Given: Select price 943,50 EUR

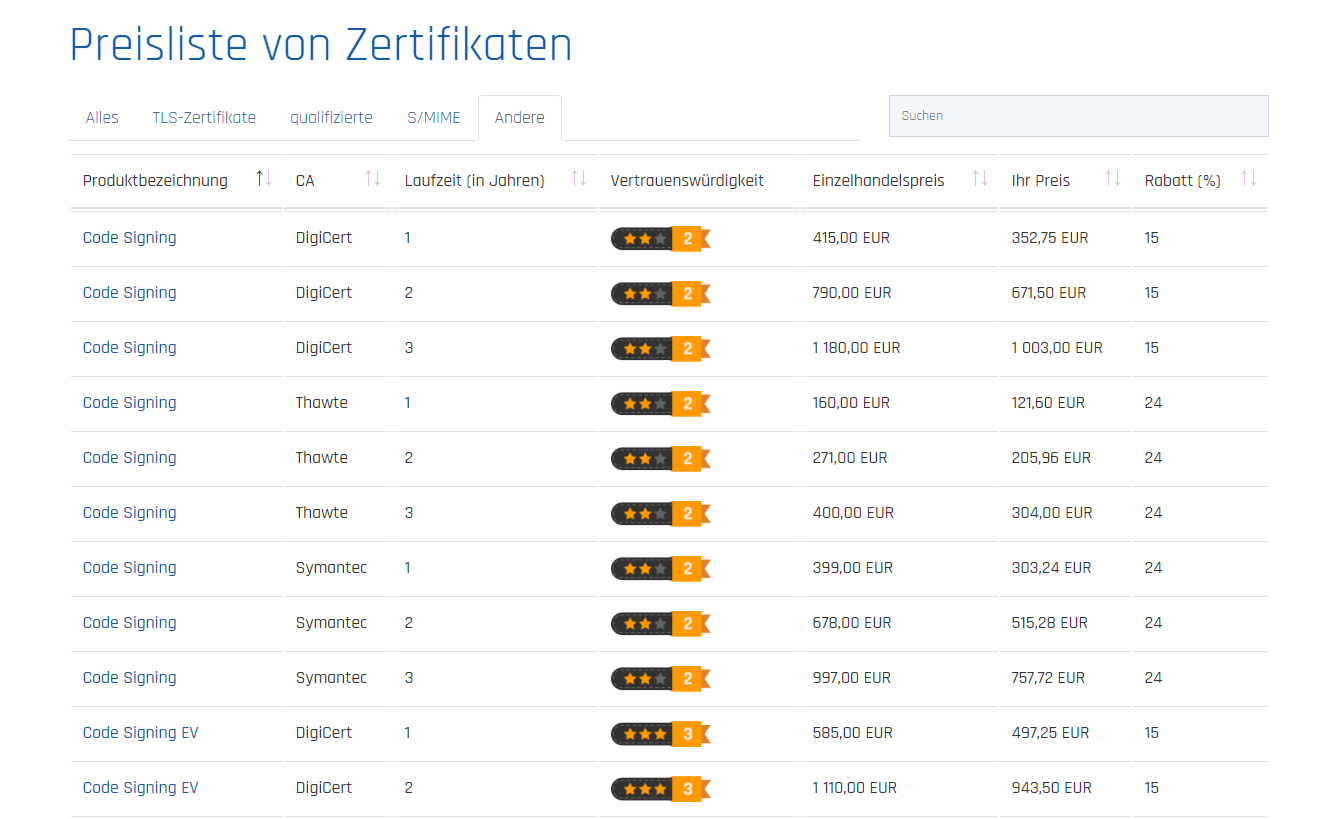Looking at the screenshot, I should (x=1052, y=788).
